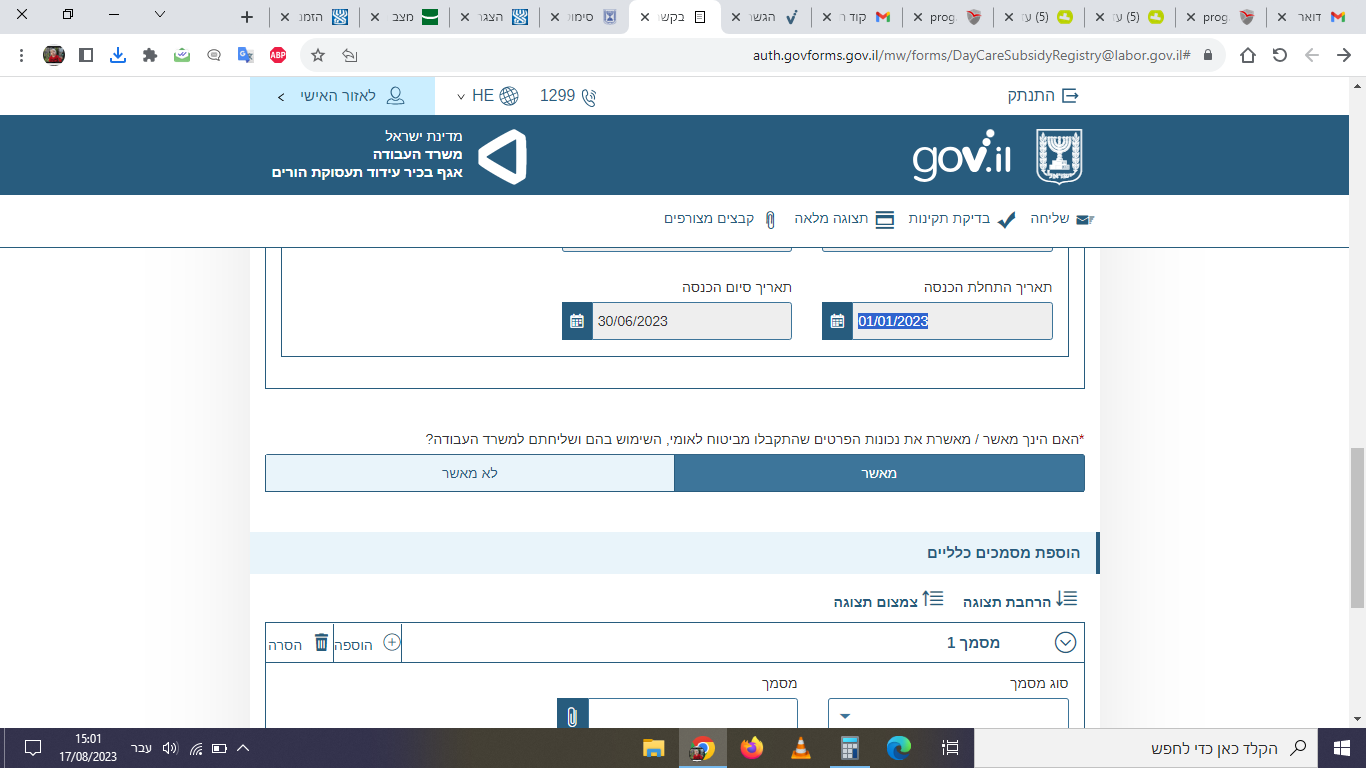Bookmark this page with star icon
Screen dimensions: 1366x768
[x=318, y=56]
